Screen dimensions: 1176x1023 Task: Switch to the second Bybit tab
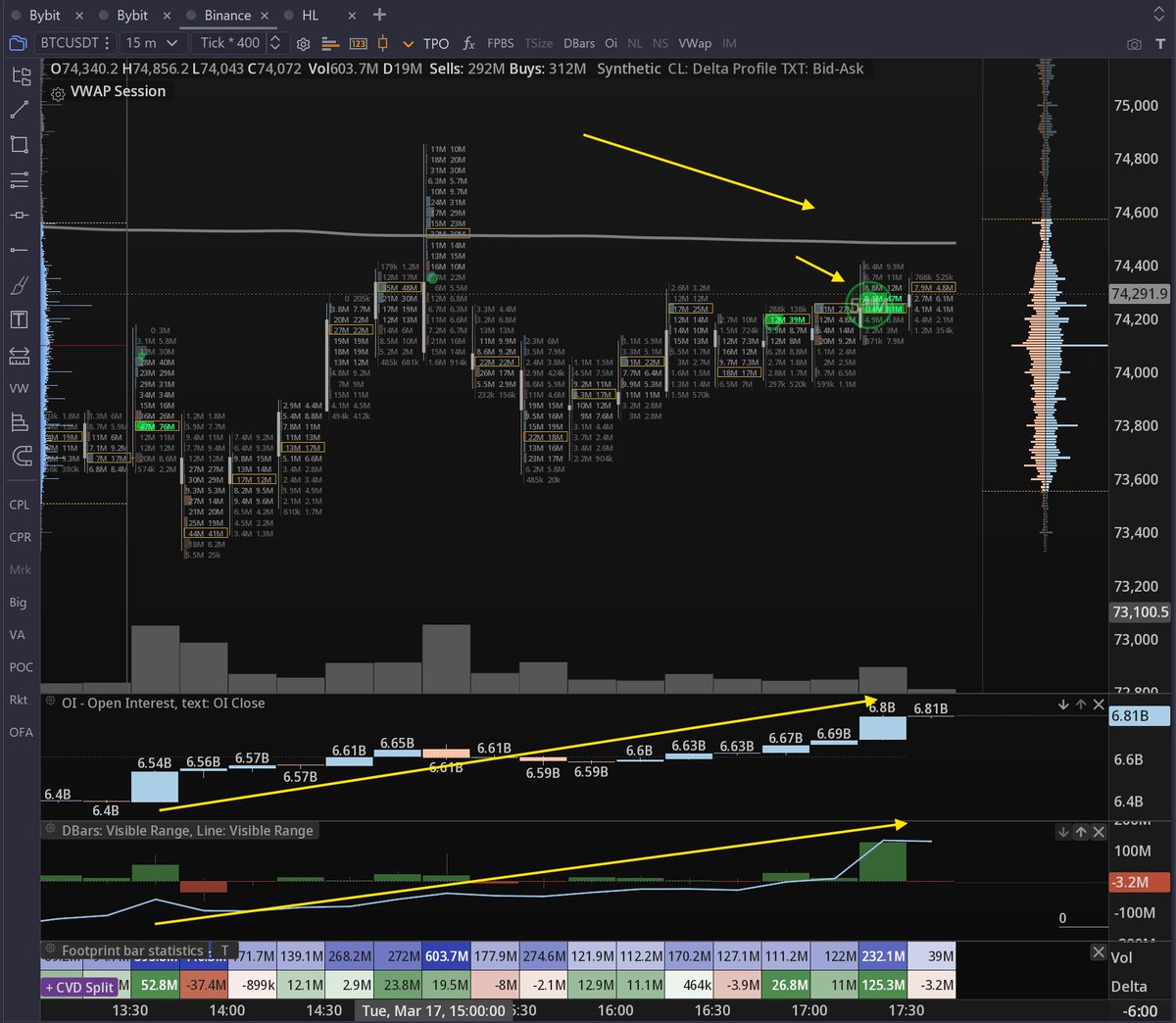click(132, 15)
